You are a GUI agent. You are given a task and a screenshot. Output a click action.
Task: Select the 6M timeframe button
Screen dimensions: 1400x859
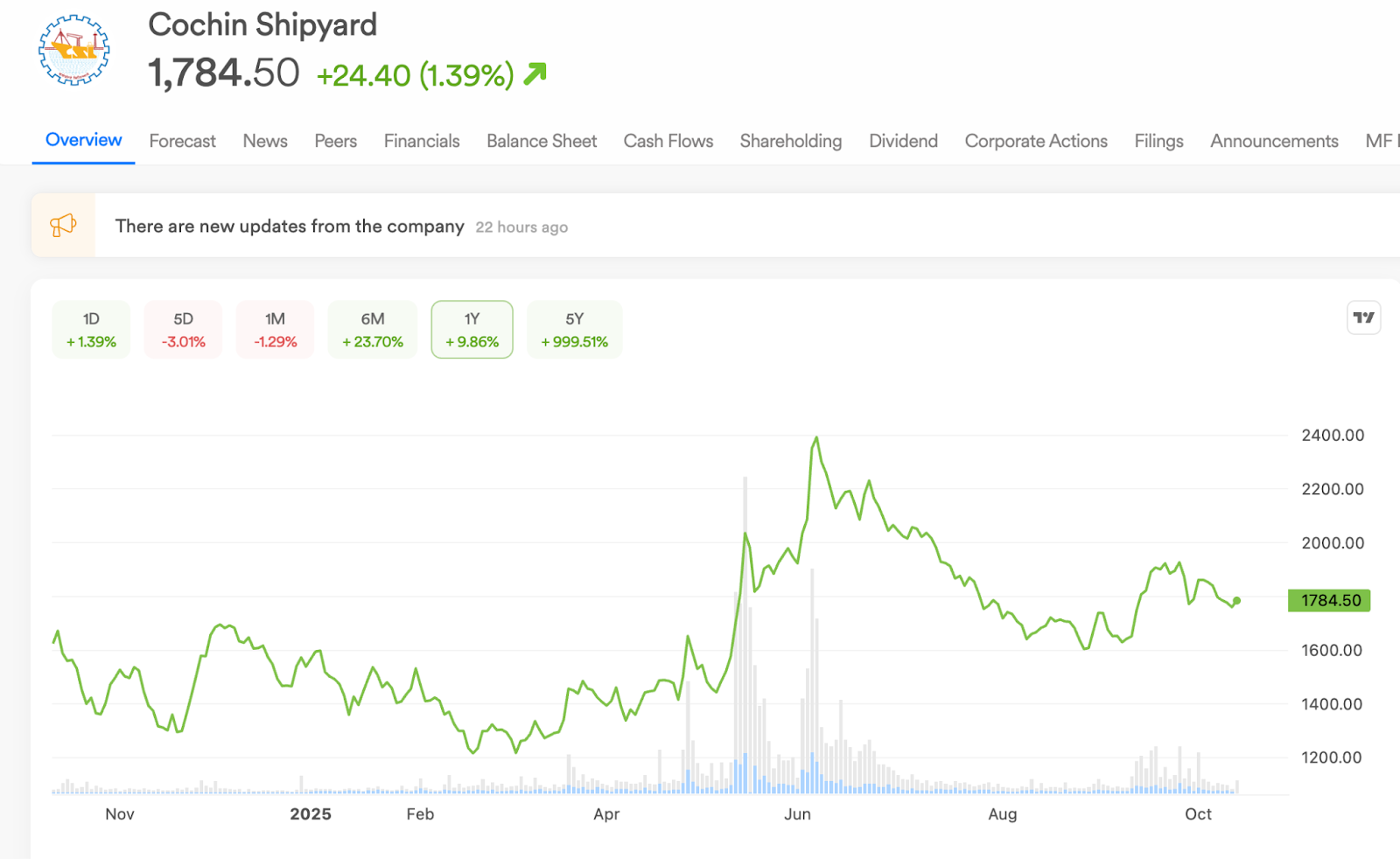pos(373,330)
